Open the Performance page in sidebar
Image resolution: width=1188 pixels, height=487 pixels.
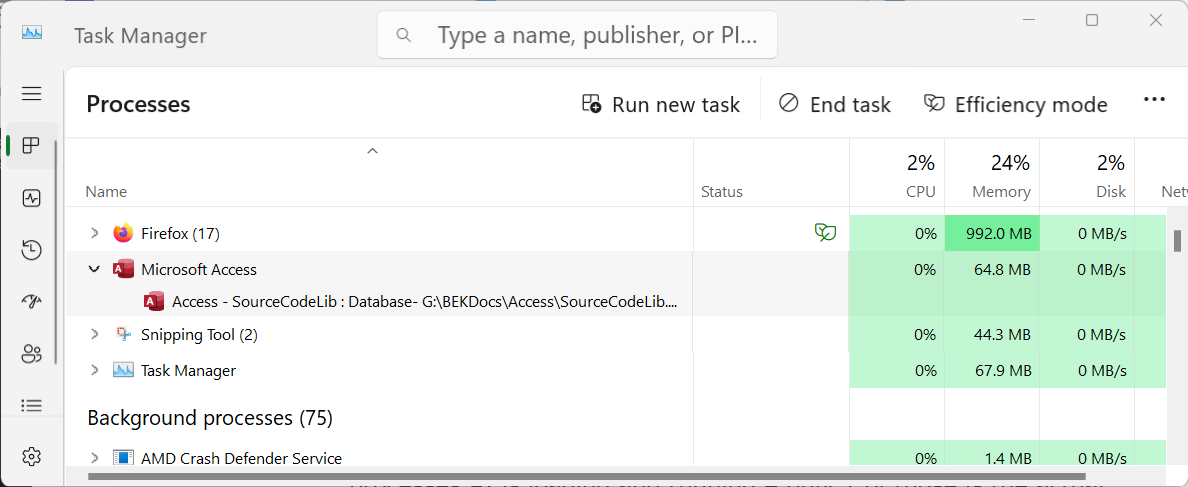coord(31,198)
